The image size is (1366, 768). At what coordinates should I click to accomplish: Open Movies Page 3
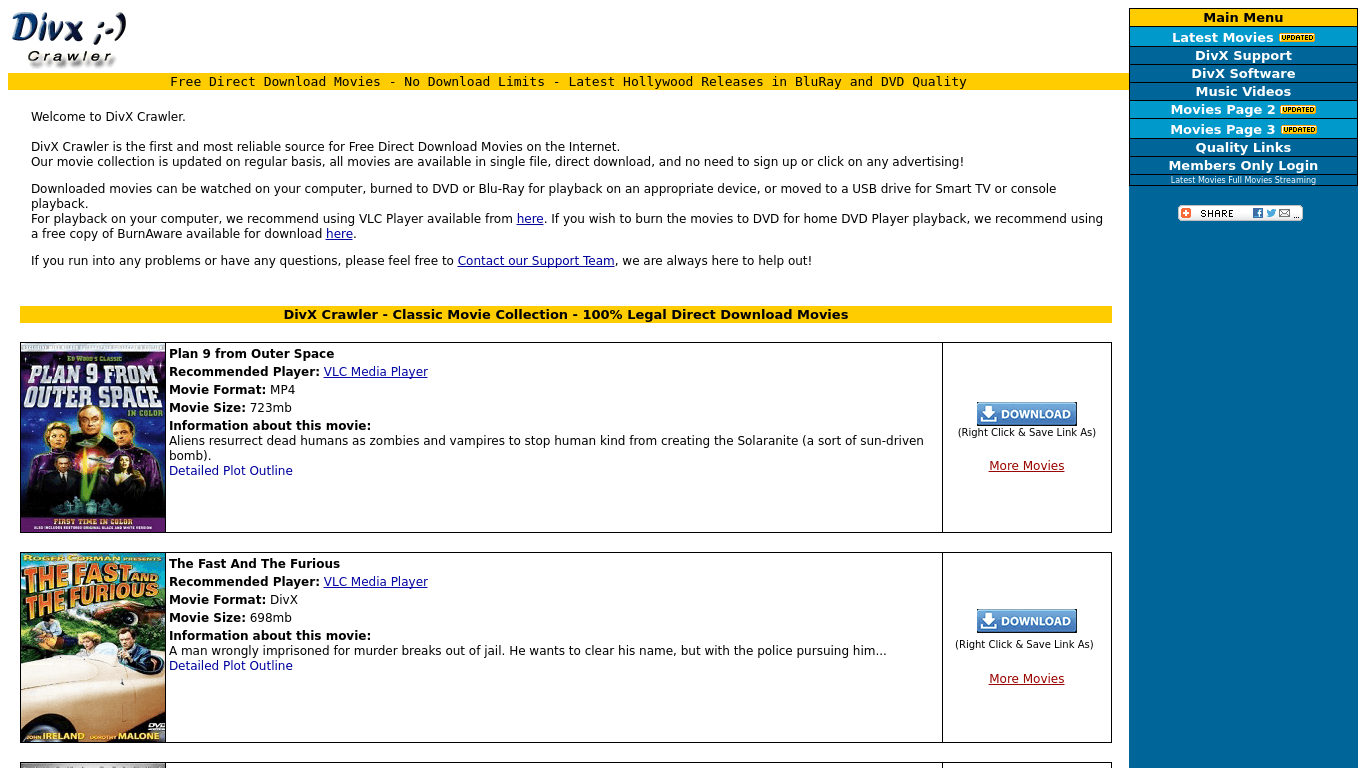coord(1223,130)
